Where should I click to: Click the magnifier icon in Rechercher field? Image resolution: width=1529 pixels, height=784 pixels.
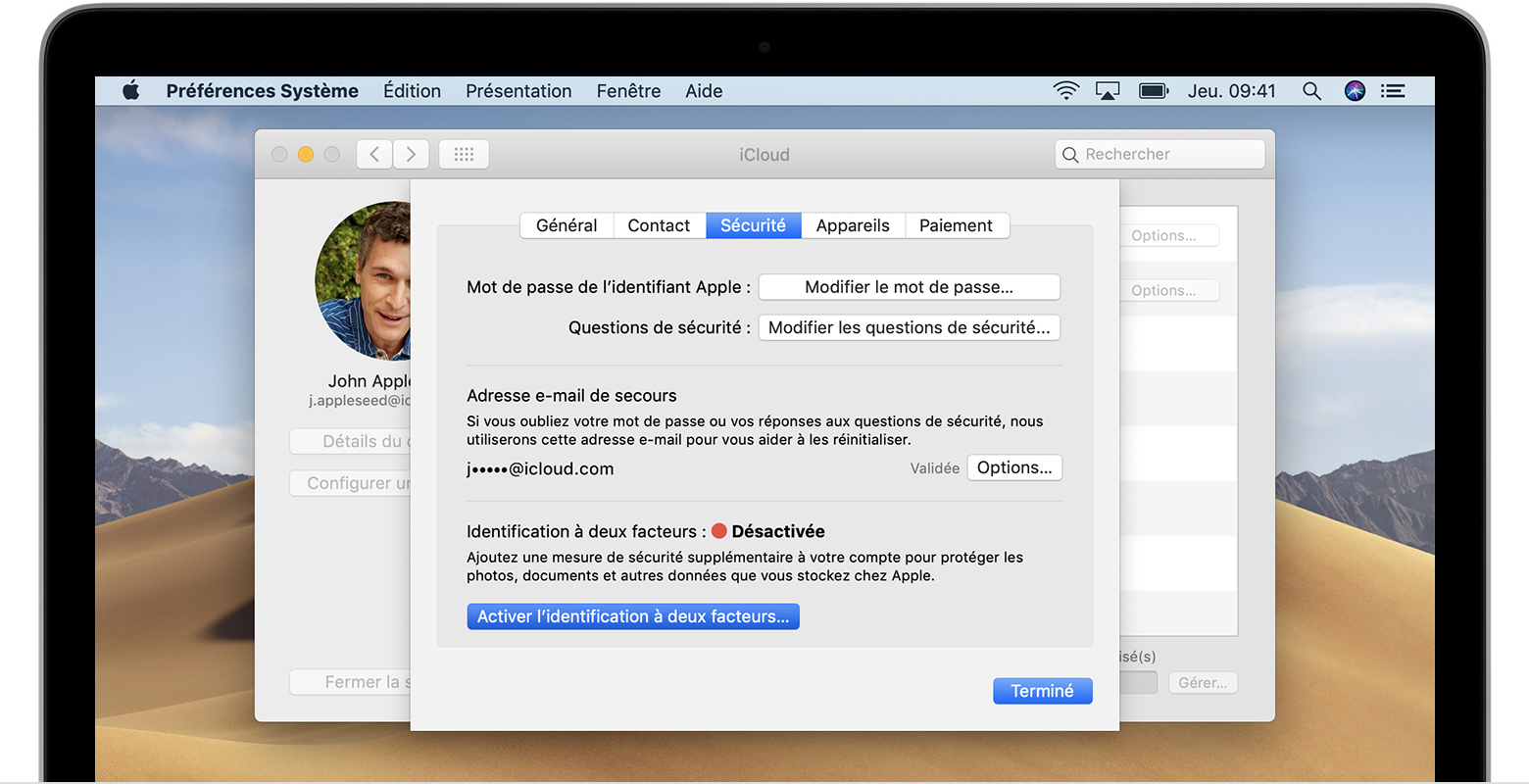(1070, 155)
